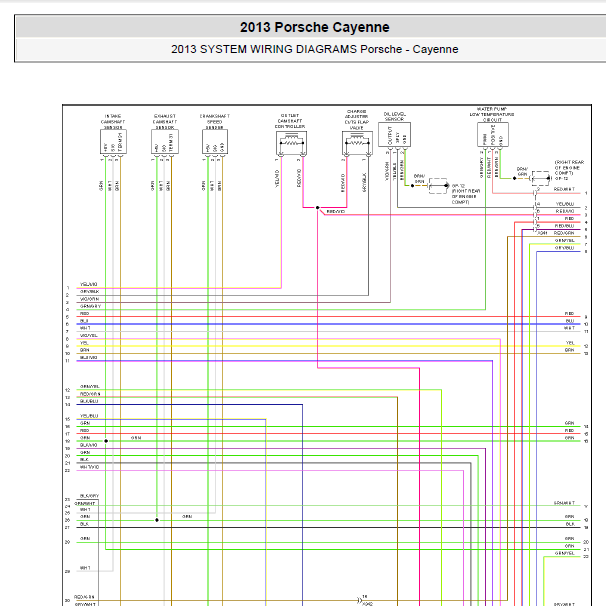Image resolution: width=606 pixels, height=606 pixels.
Task: Click the GP-12 ground symbol near the water pump
Action: coord(540,179)
